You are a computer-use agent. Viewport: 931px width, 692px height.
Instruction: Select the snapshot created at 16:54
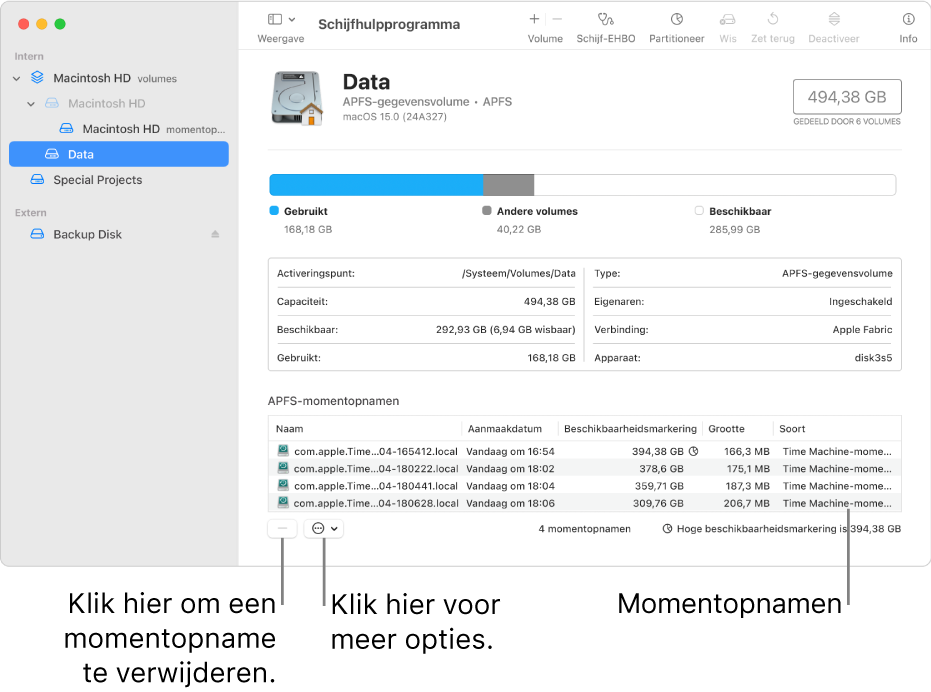(510, 451)
